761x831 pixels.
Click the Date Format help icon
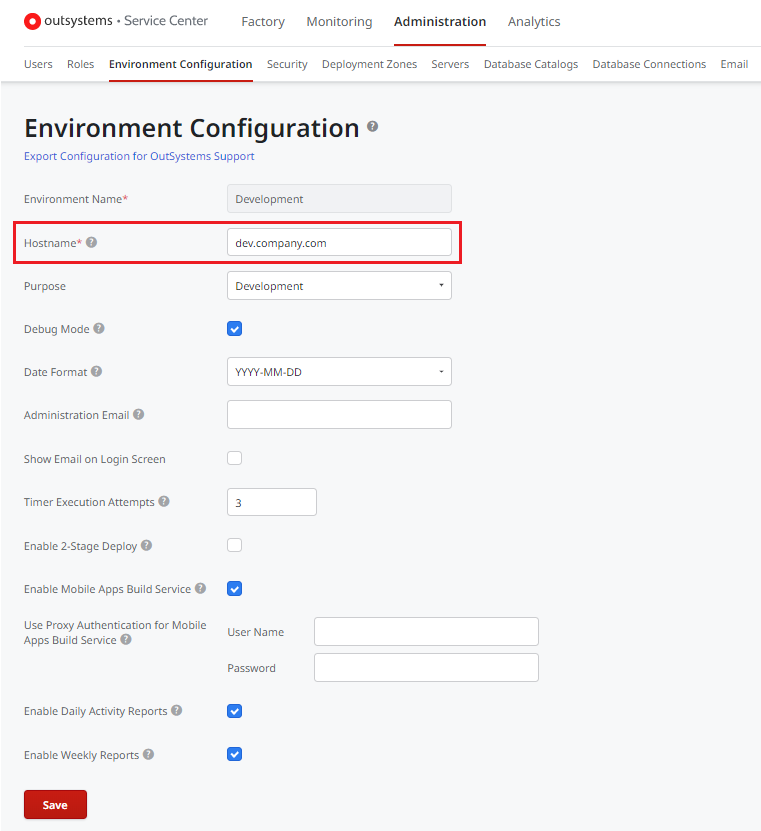pos(97,371)
